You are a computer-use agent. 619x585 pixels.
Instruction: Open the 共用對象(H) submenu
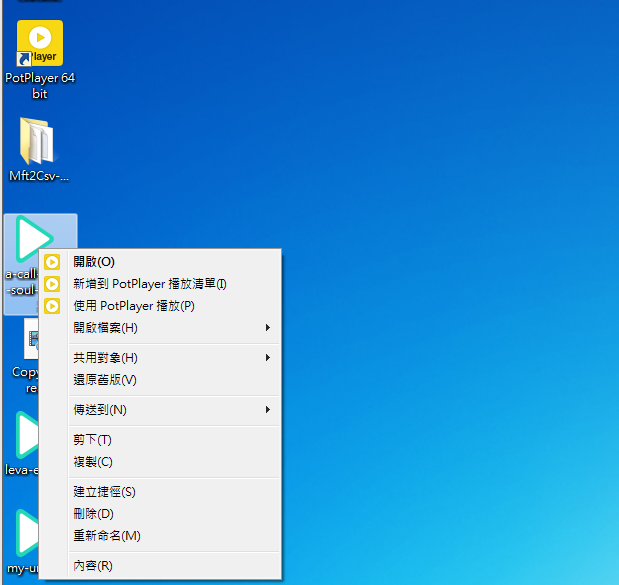(160, 358)
